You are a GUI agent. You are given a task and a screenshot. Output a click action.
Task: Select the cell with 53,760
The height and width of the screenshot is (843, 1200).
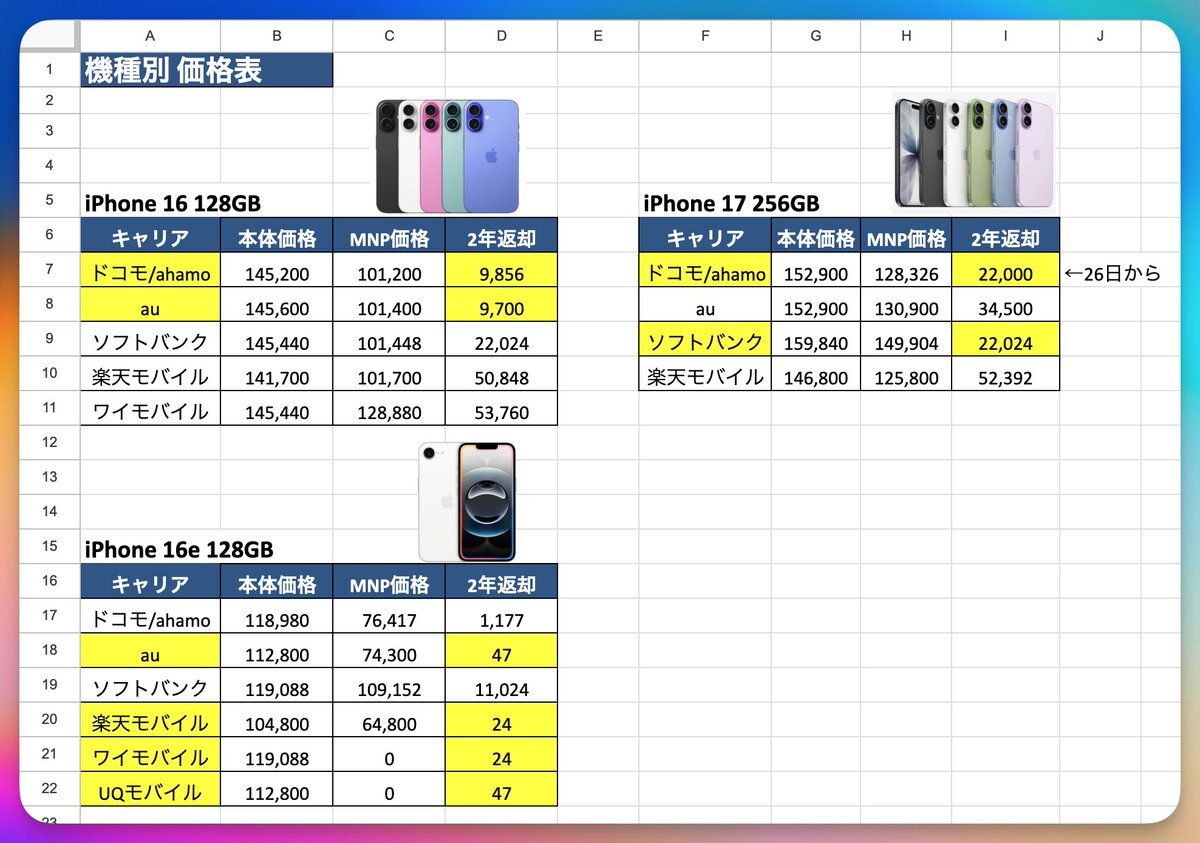[x=501, y=408]
